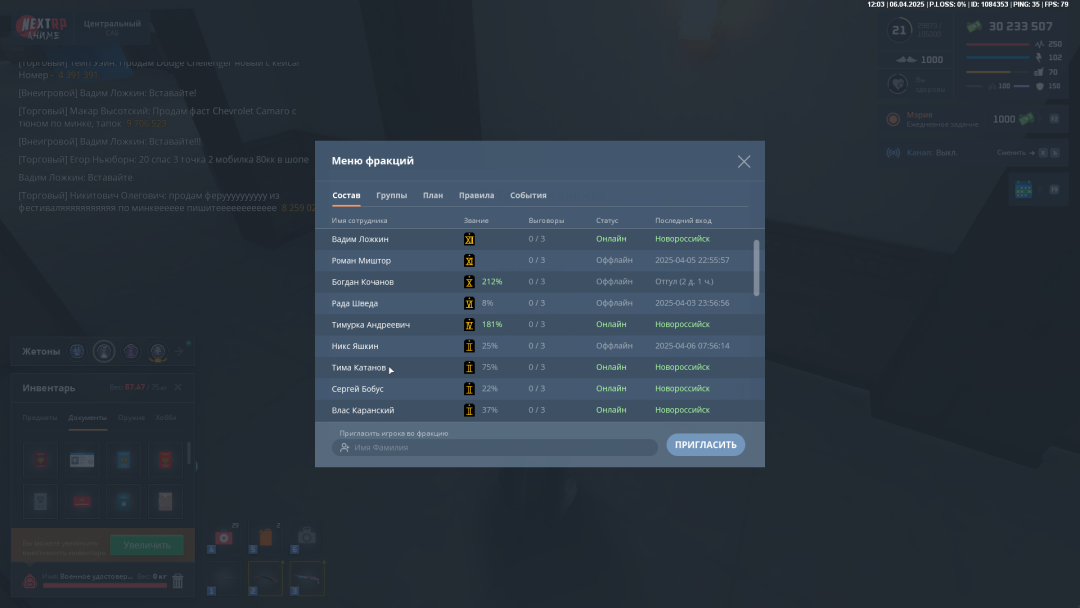Select the orange canister in slot 5
1080x608 pixels.
(265, 537)
